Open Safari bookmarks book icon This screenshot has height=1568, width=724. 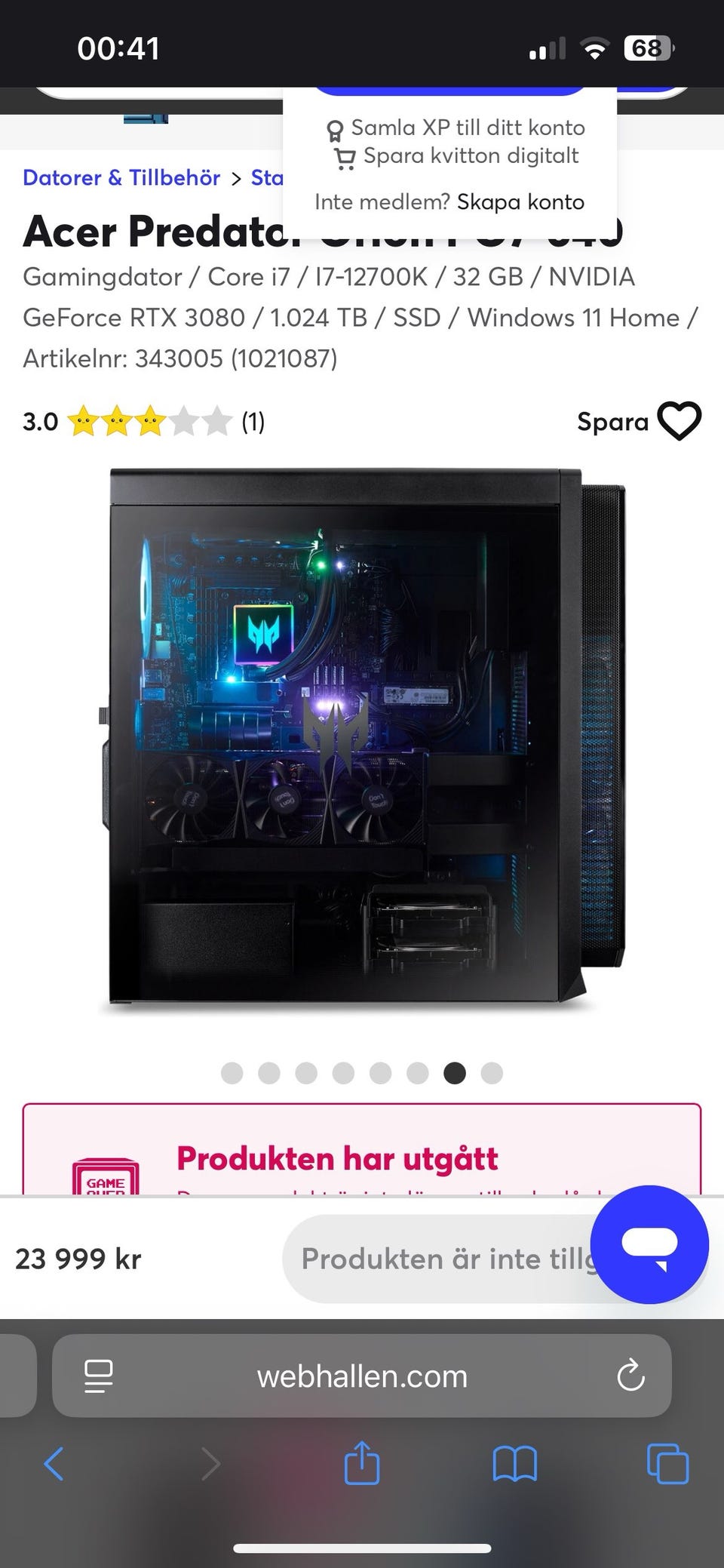coord(514,1464)
